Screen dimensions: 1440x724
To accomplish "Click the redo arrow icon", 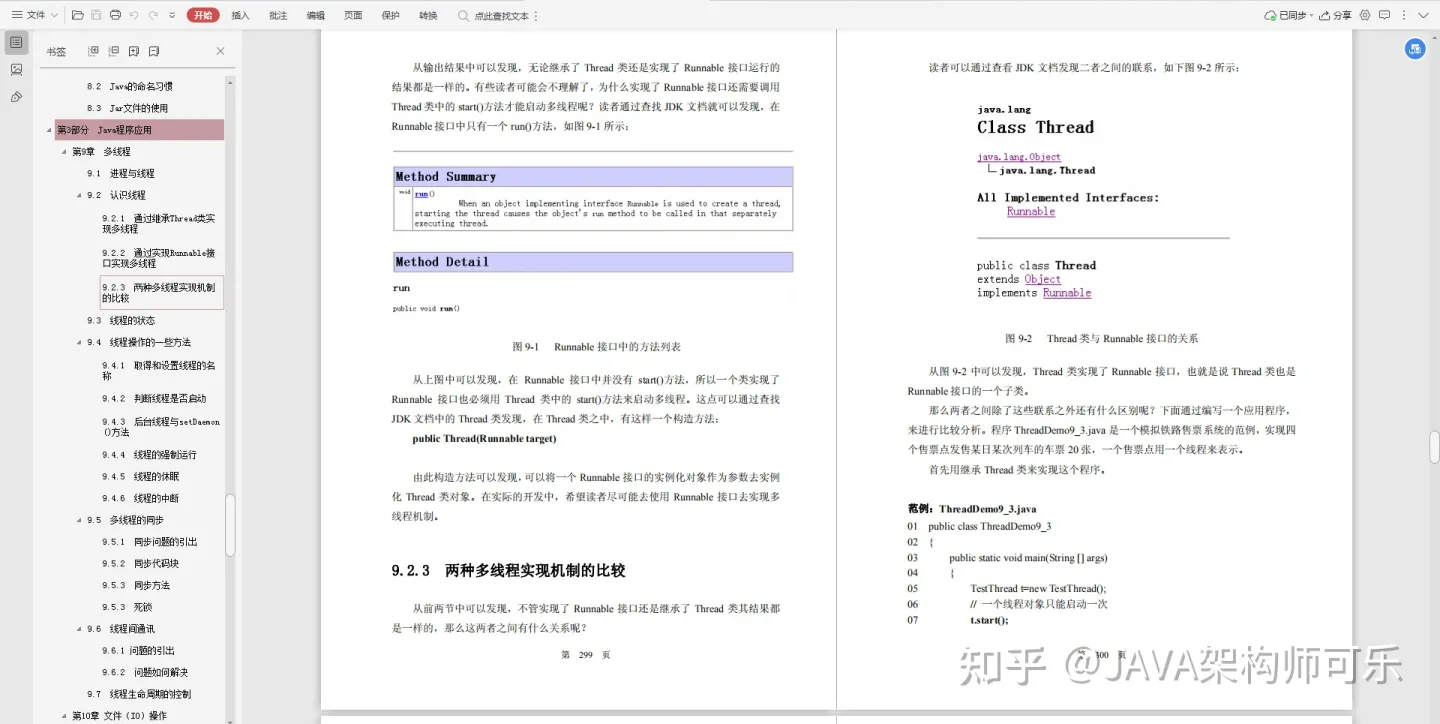I will (153, 15).
